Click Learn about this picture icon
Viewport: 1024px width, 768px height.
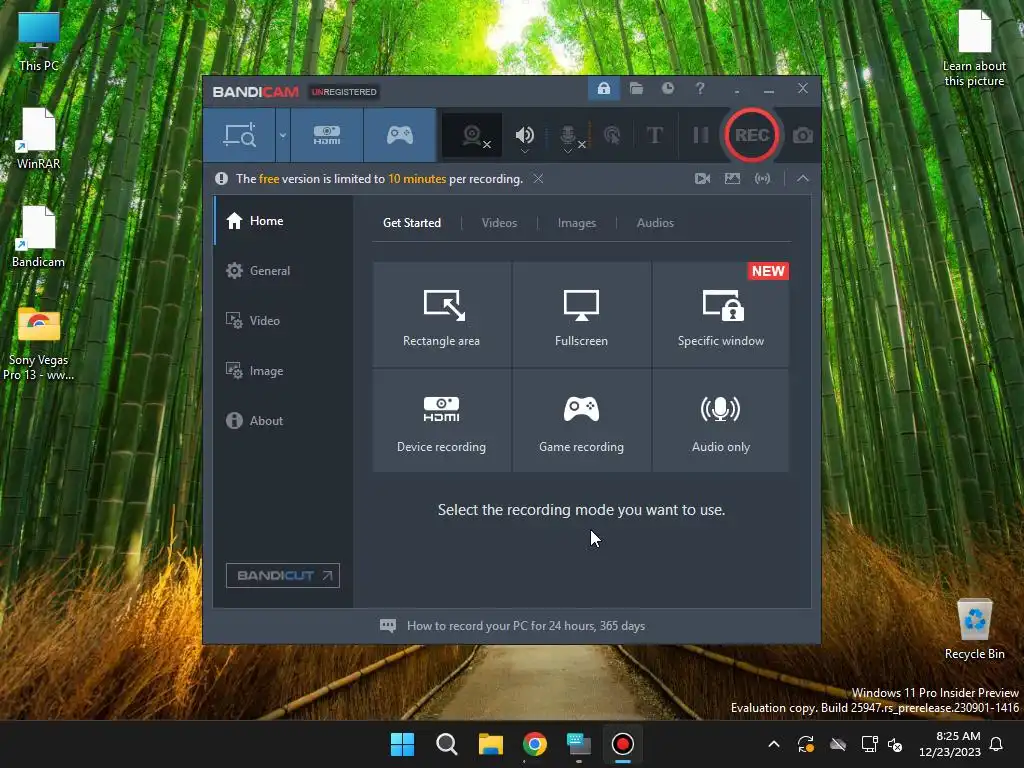pos(974,48)
